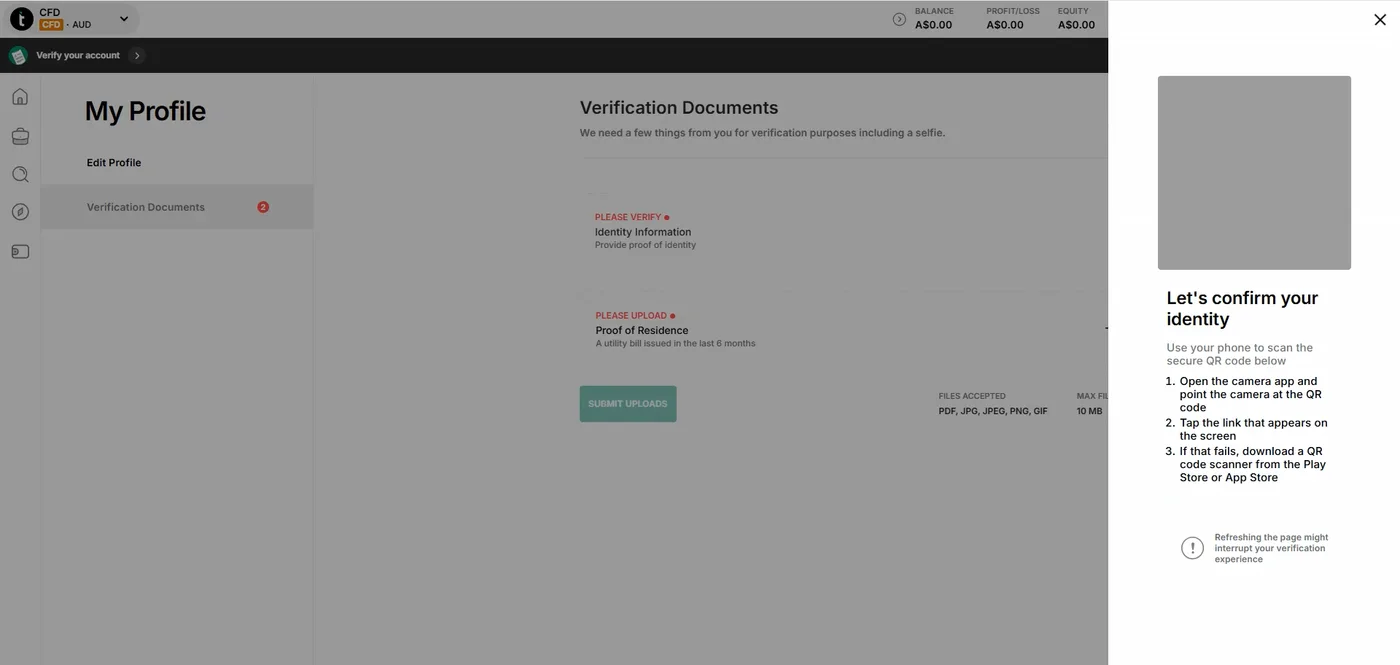Open the wallet icon in sidebar

(x=20, y=251)
